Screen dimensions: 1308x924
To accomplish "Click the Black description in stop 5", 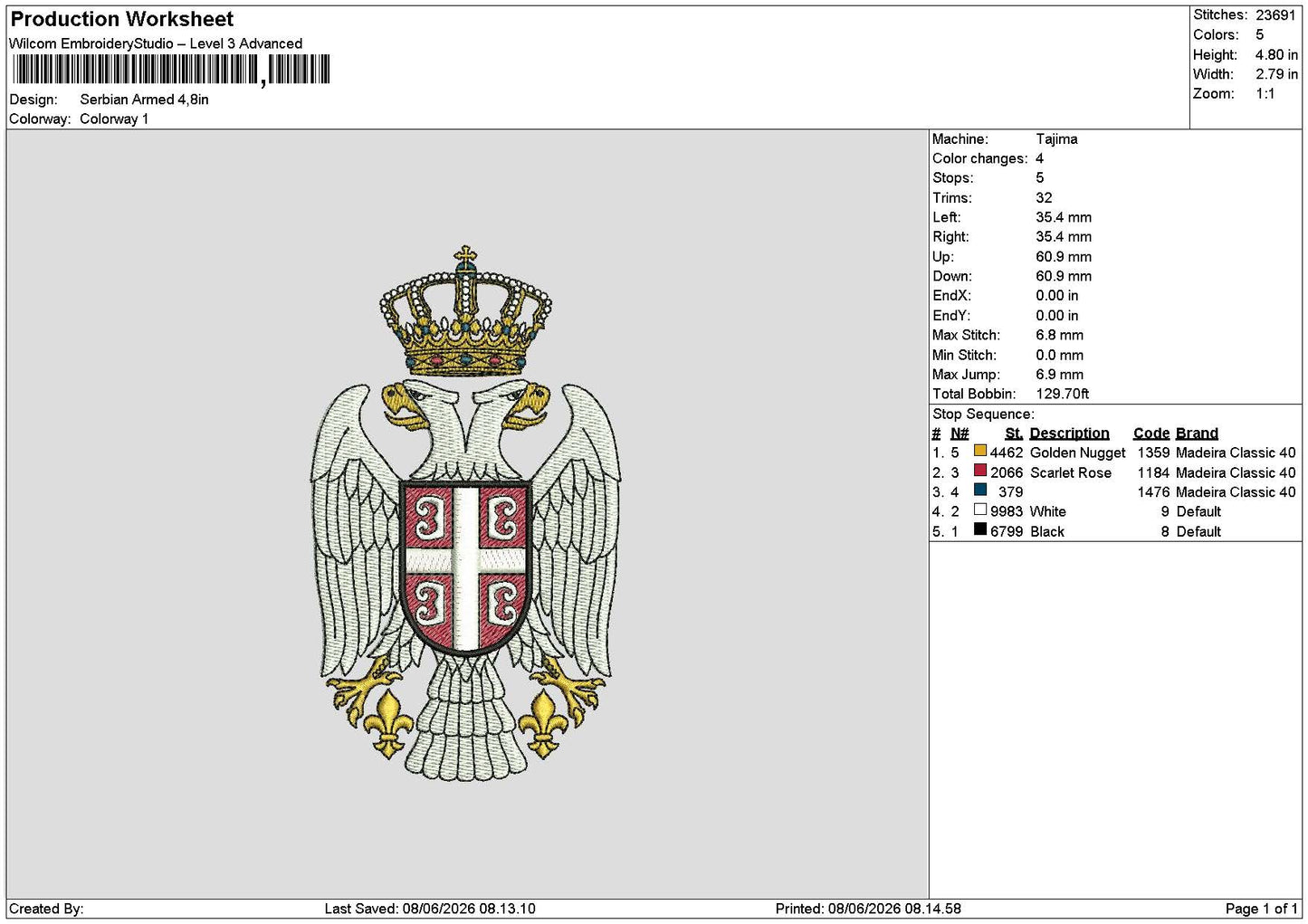I will tap(1046, 532).
